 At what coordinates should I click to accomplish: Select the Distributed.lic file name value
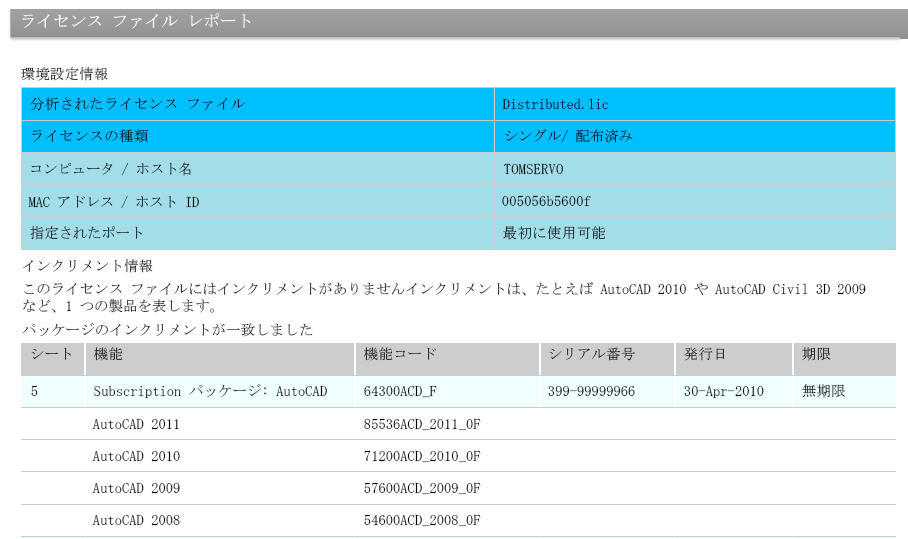point(555,104)
